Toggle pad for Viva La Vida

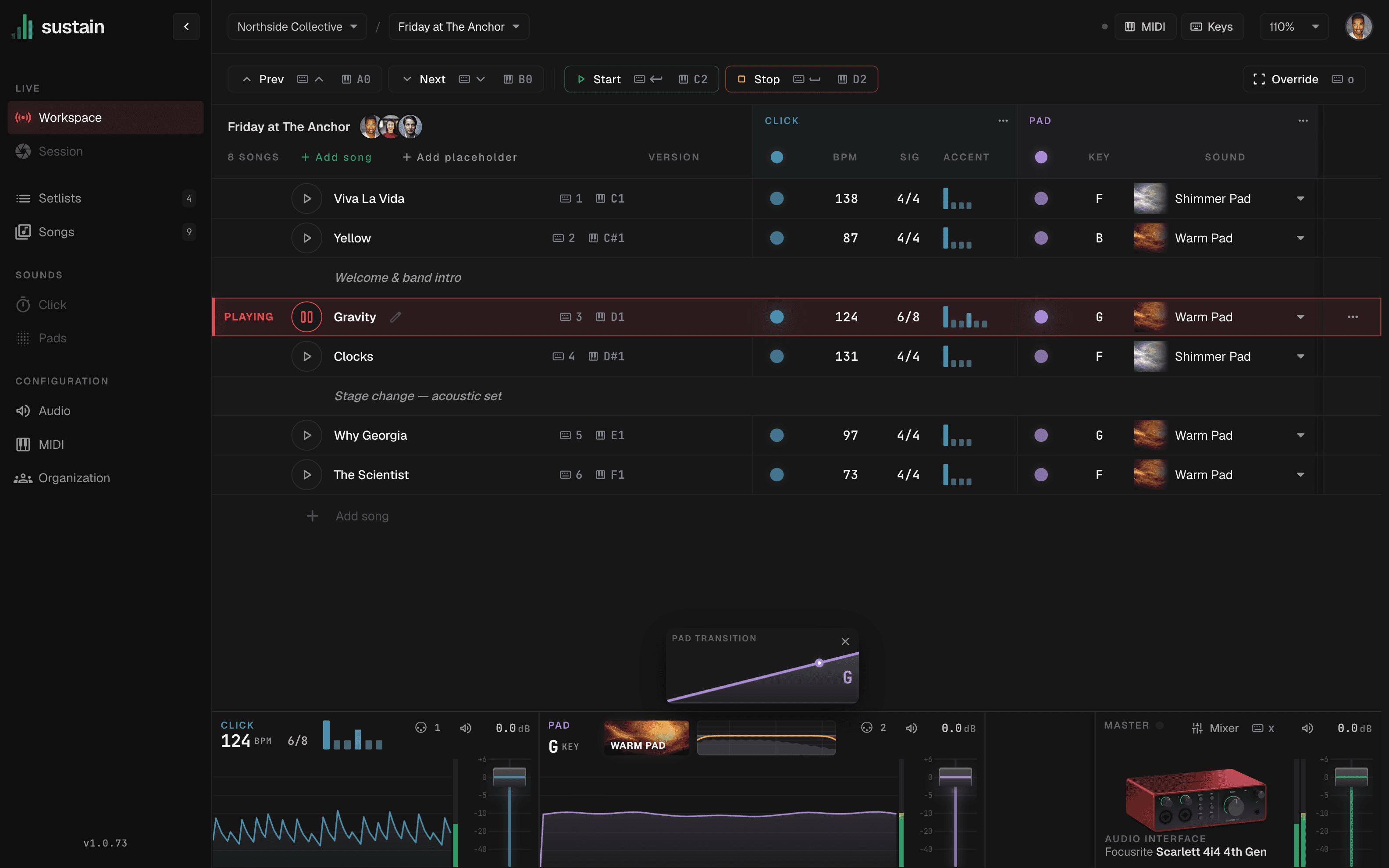[1041, 199]
